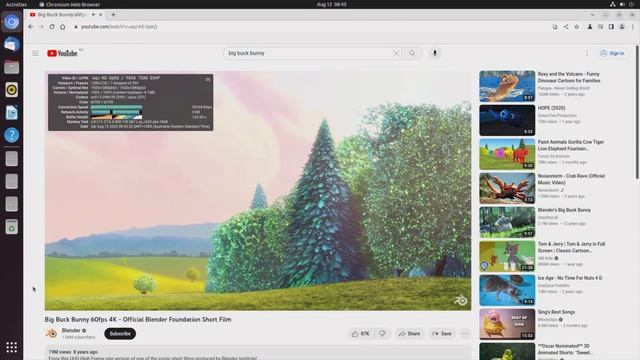640x360 pixels.
Task: Close the stats for nerds overlay
Action: point(208,79)
